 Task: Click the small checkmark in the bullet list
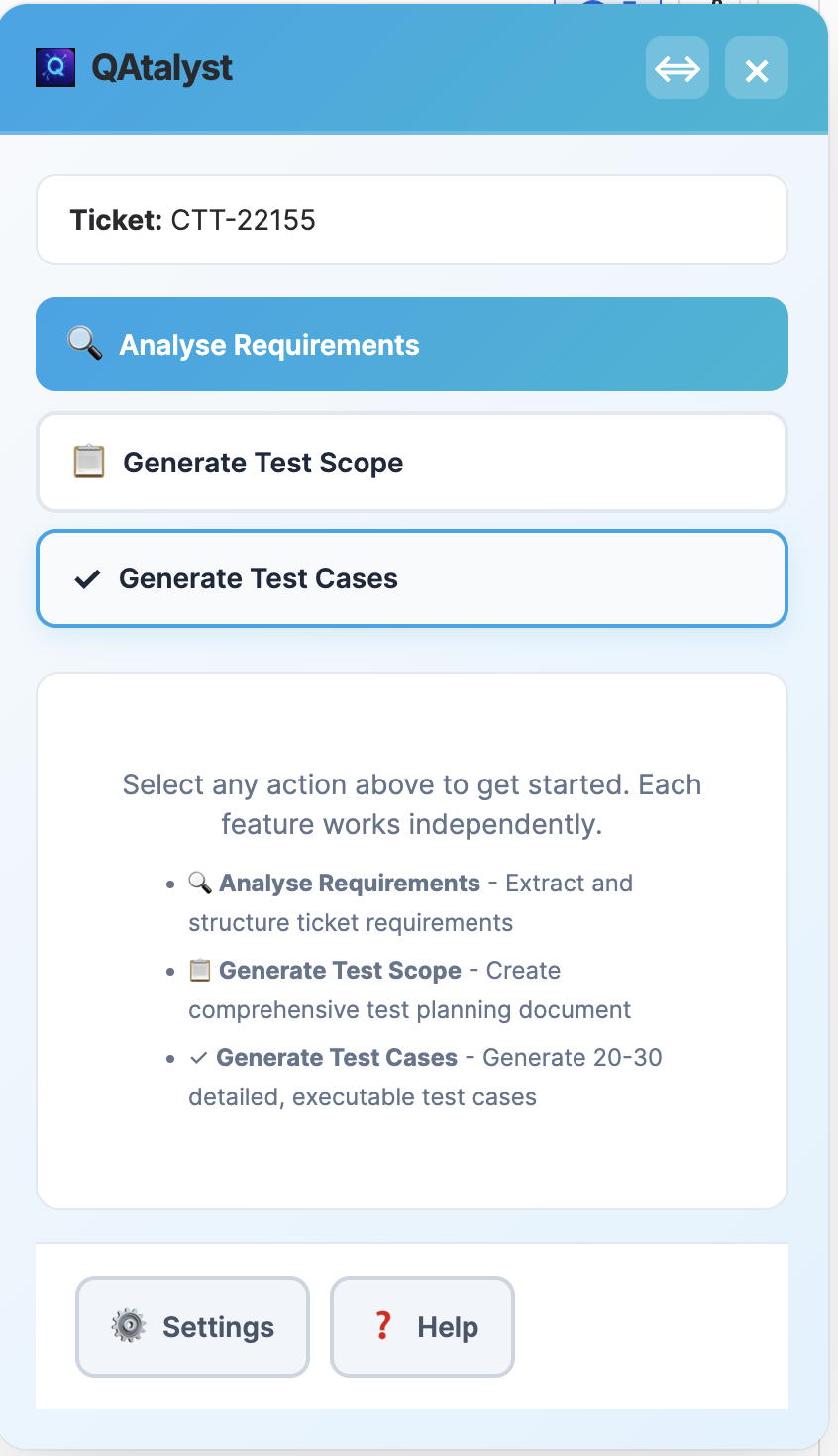(199, 1058)
